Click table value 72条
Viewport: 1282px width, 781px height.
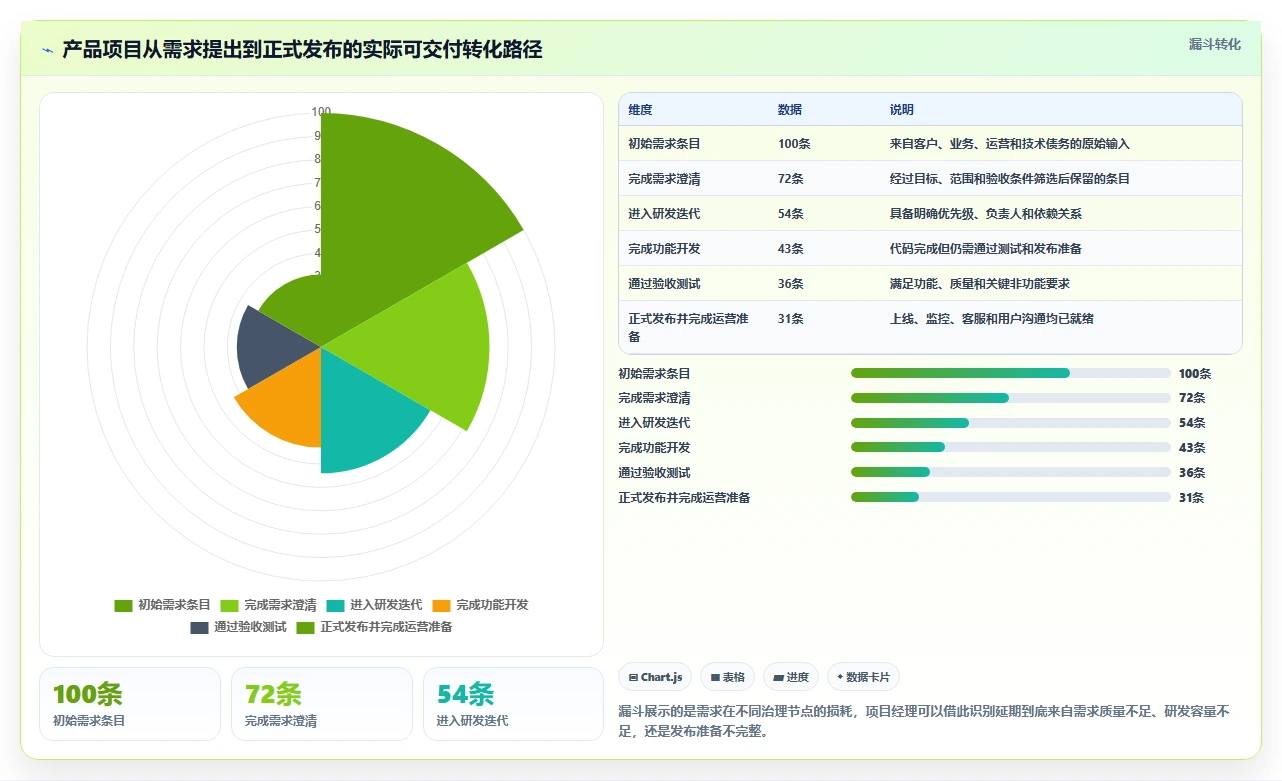[x=791, y=179]
